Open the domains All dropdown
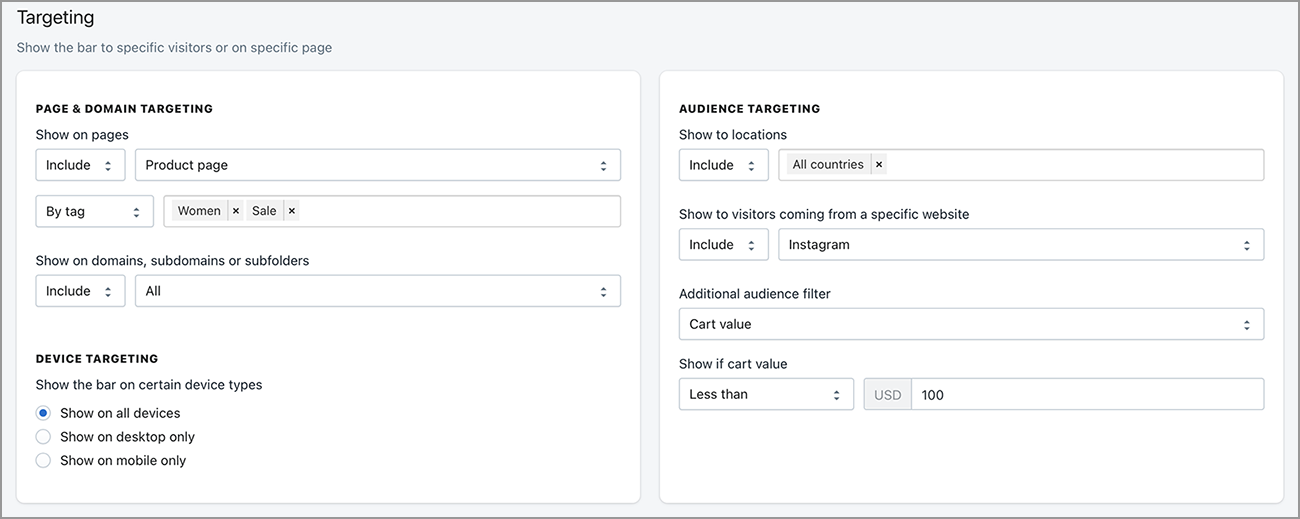1300x519 pixels. 377,291
